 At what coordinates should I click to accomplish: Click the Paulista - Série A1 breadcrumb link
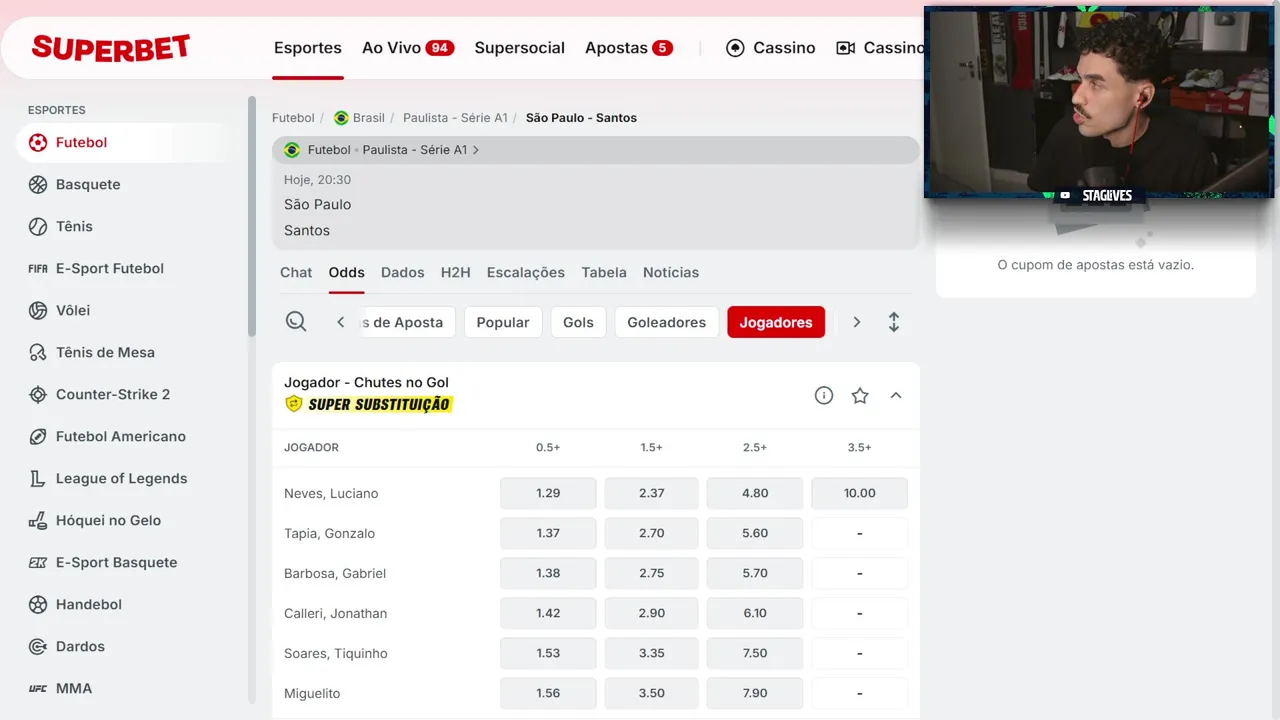click(455, 118)
